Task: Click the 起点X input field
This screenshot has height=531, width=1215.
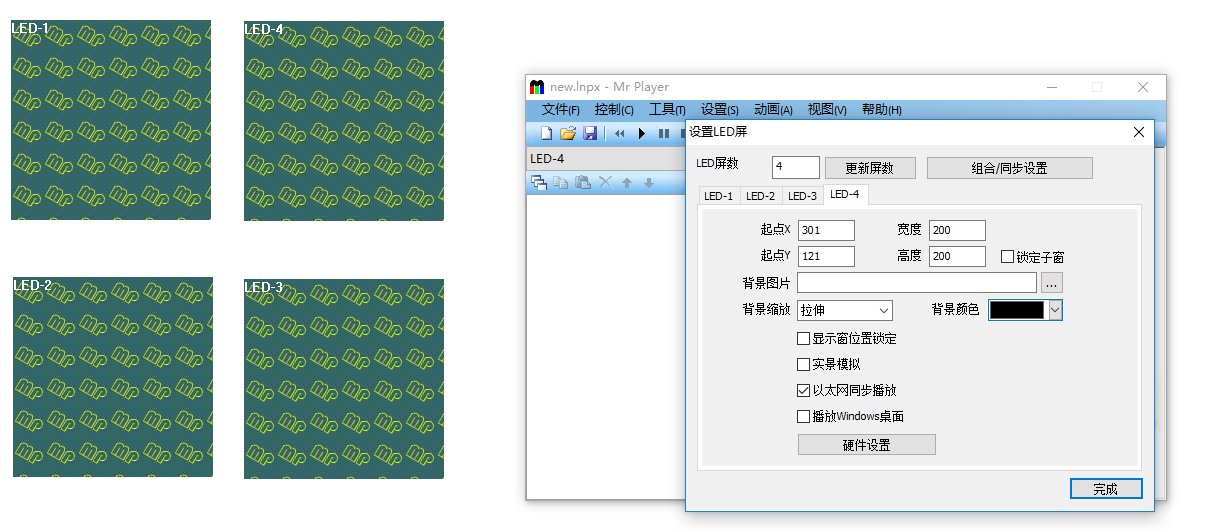Action: [x=826, y=231]
